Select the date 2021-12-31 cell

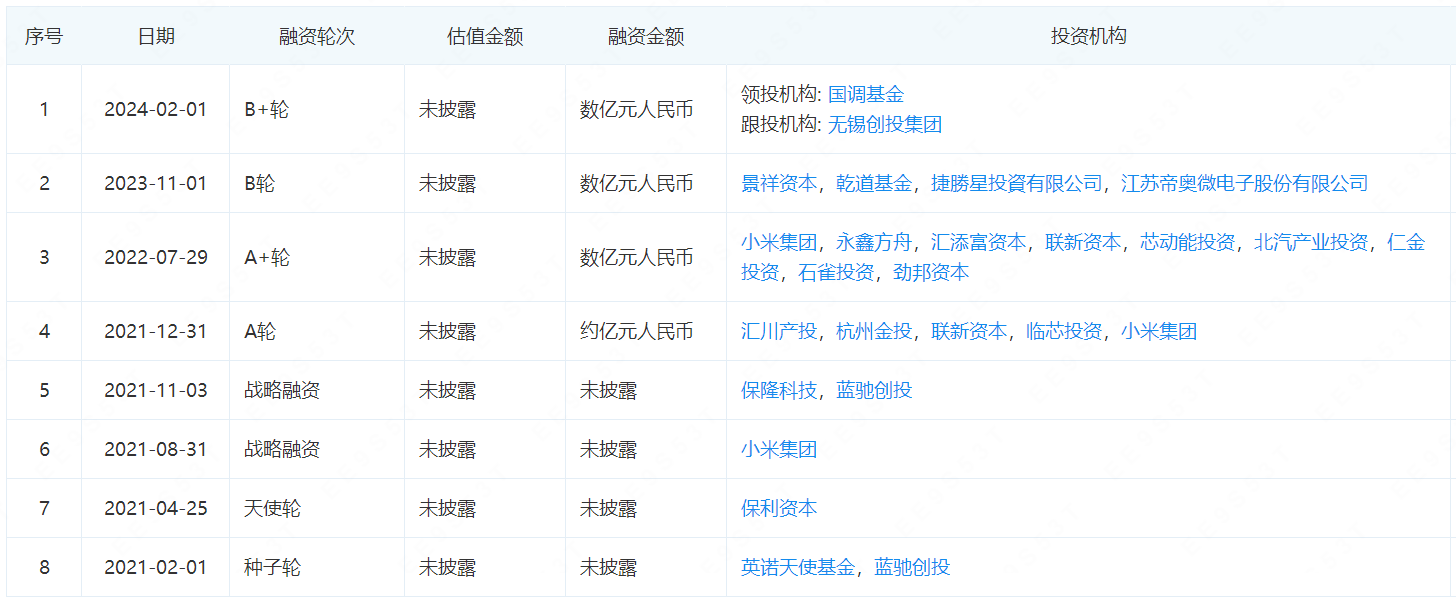pos(156,331)
